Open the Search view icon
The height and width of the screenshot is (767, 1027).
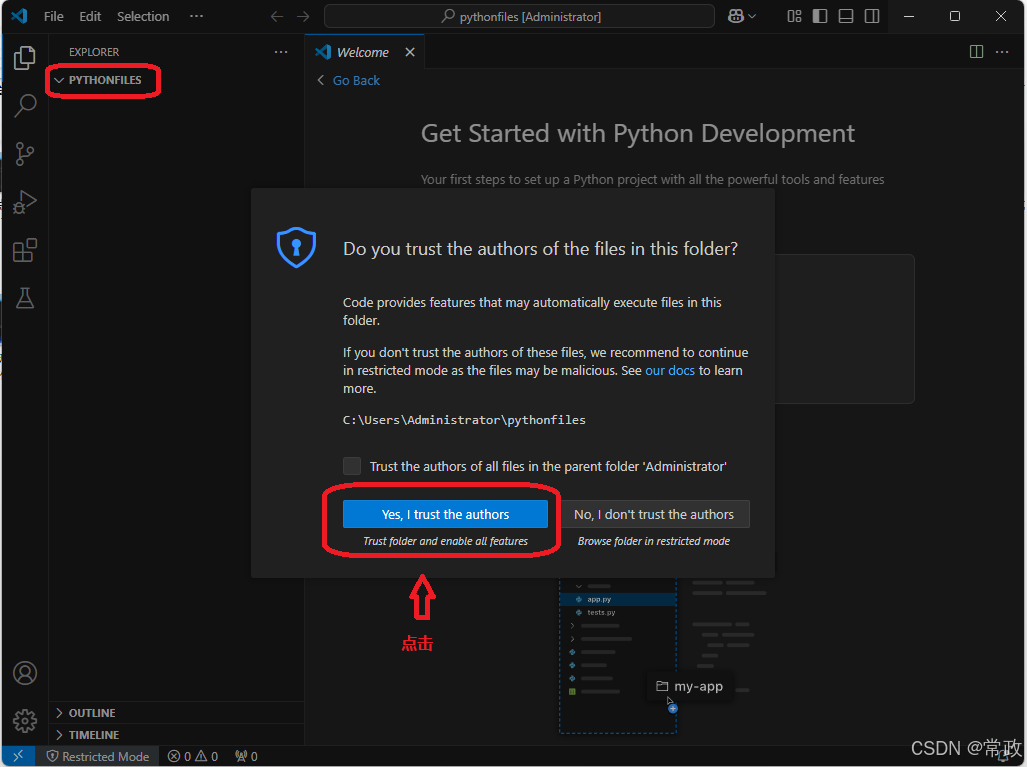(25, 105)
